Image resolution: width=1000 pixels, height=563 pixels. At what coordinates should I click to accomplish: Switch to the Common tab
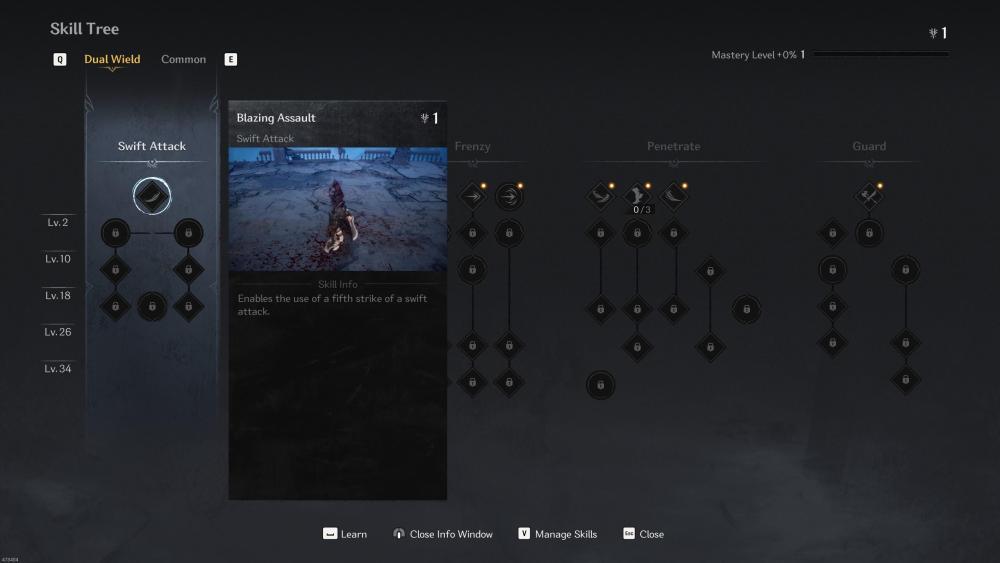click(x=184, y=59)
